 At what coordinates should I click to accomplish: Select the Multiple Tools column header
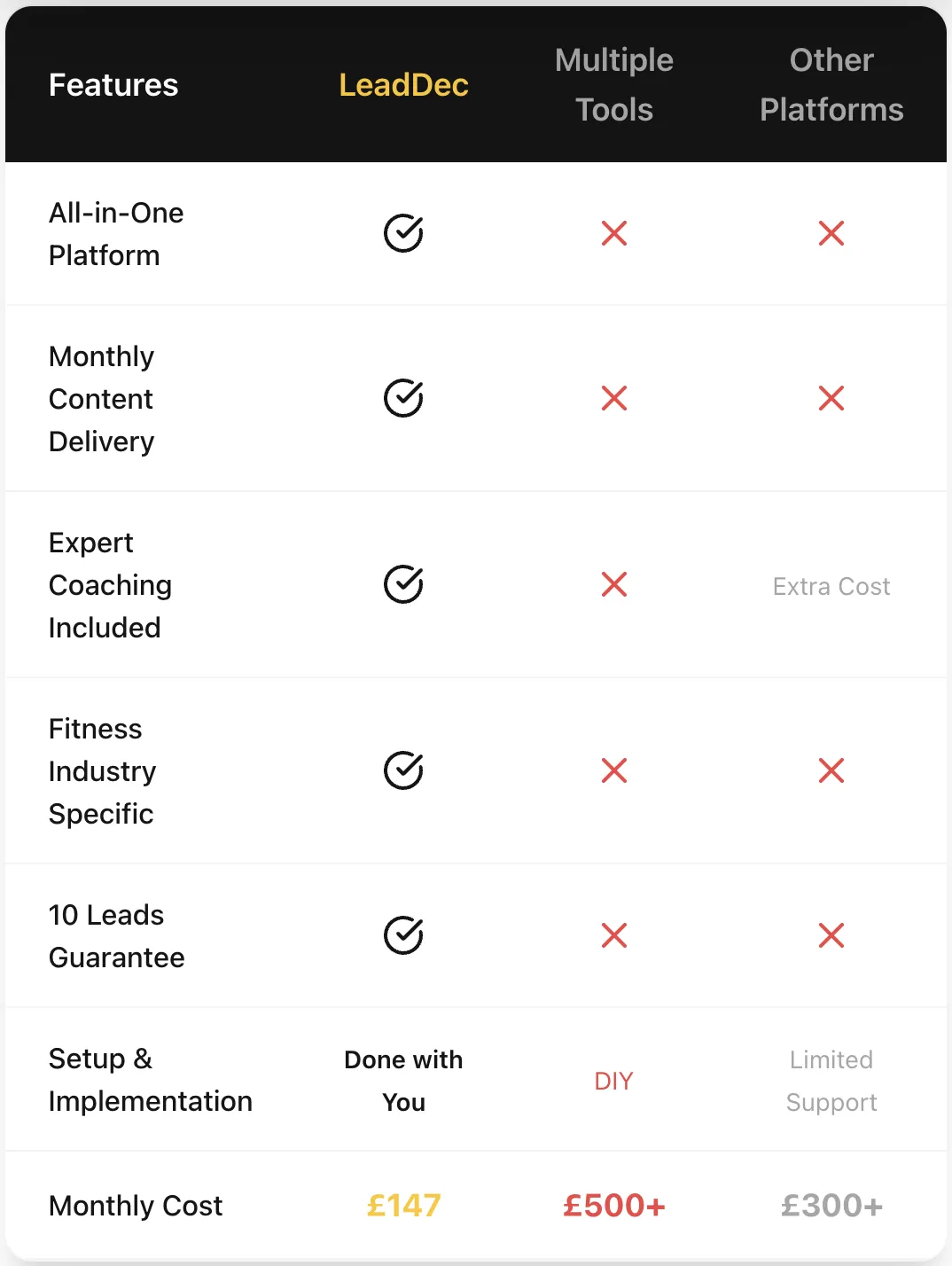[614, 85]
